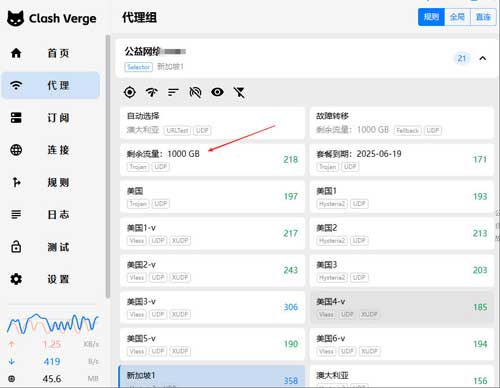The width and height of the screenshot is (500, 388).
Task: Select the 美国5-v node
Action: 212,344
